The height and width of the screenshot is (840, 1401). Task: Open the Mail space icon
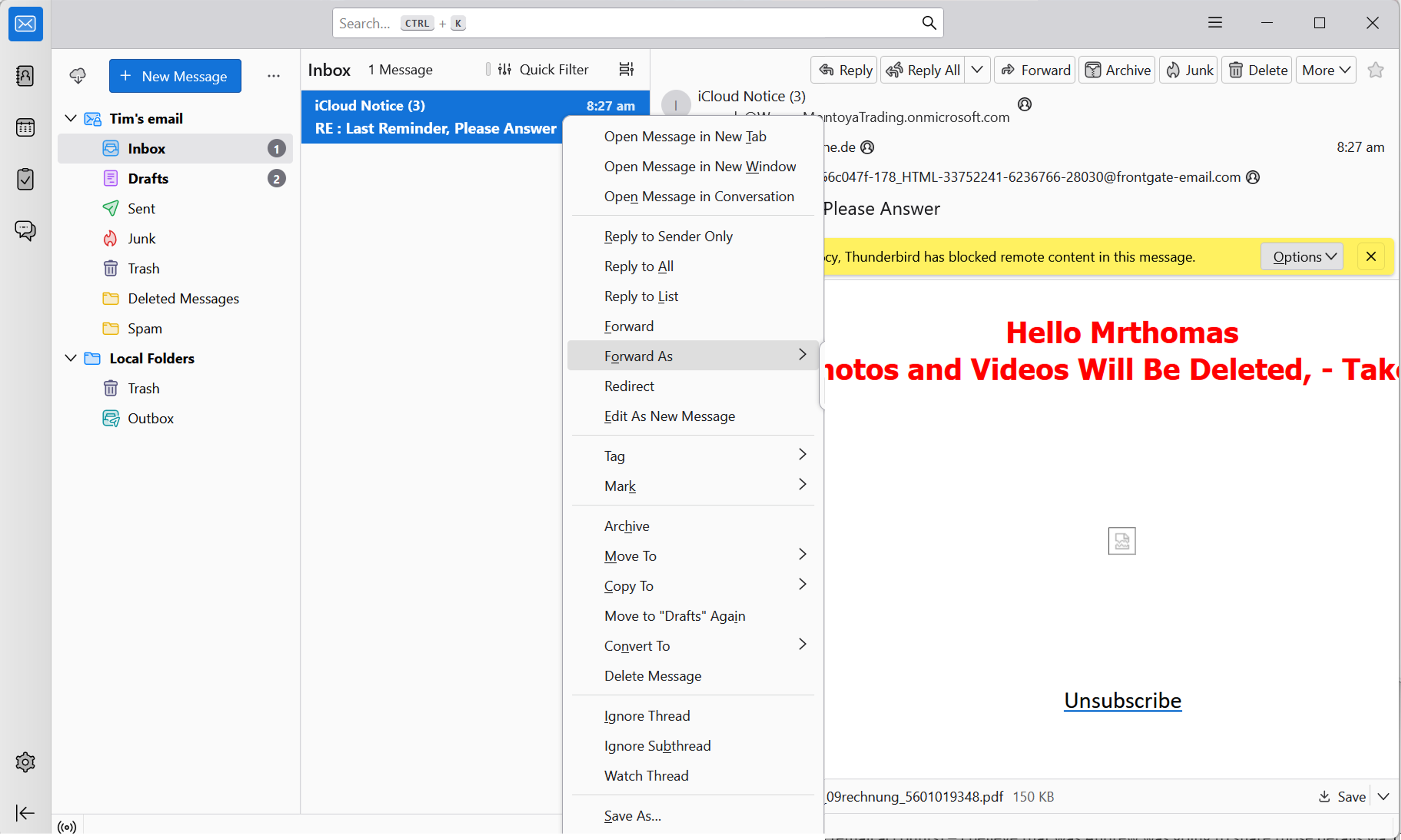pyautogui.click(x=26, y=24)
